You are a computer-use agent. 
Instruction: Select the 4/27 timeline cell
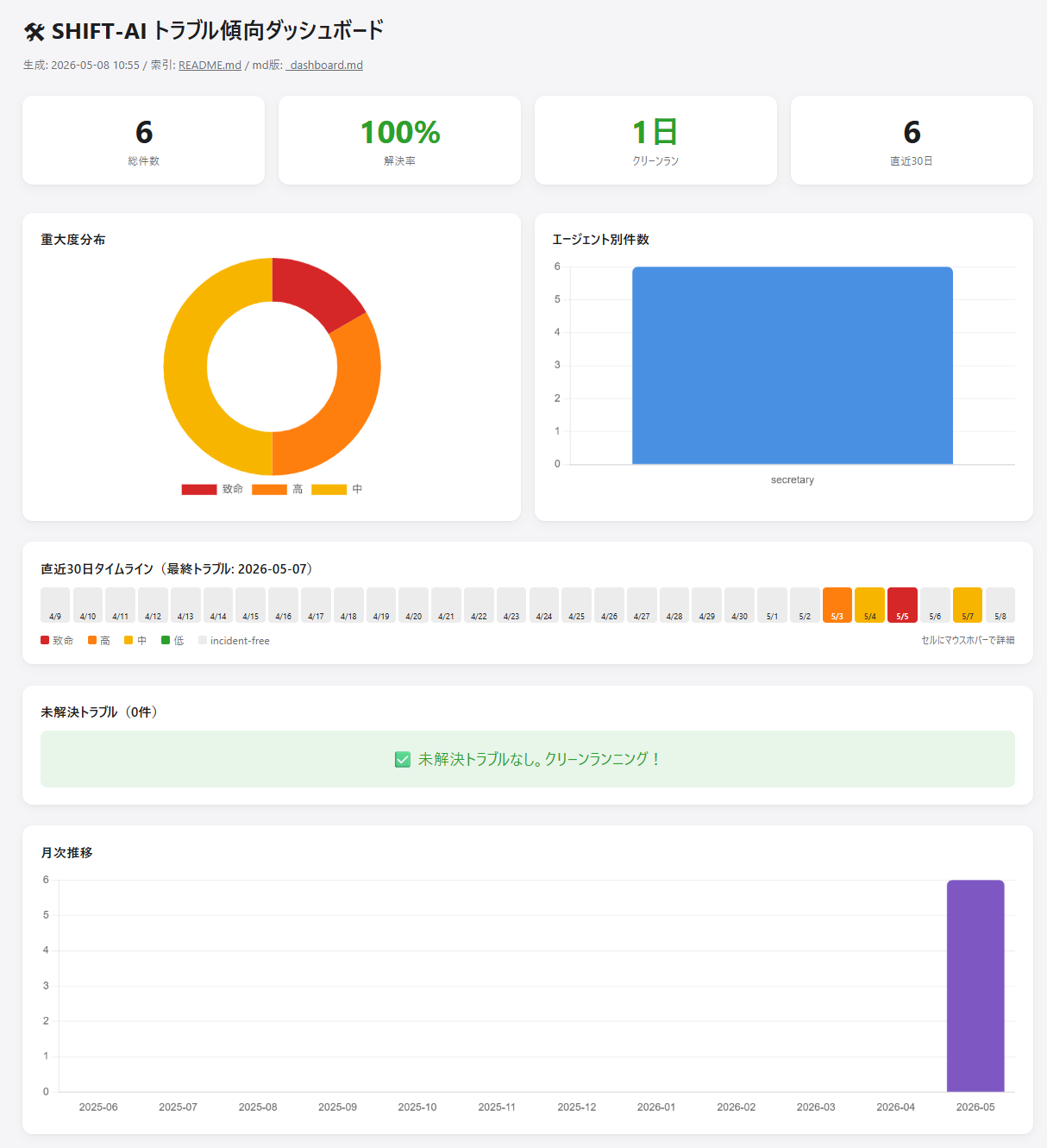642,605
